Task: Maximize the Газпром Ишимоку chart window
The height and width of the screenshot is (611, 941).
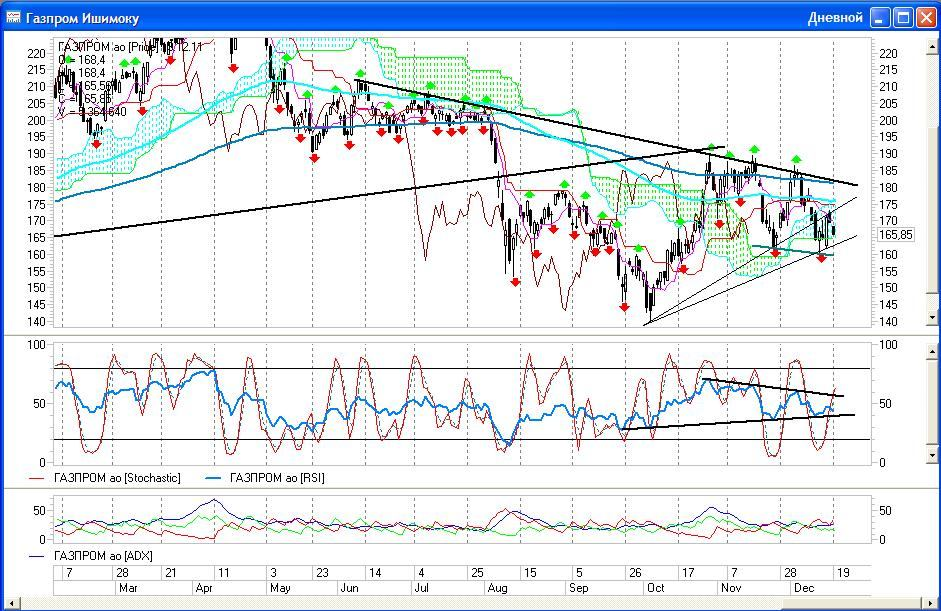Action: pos(903,17)
